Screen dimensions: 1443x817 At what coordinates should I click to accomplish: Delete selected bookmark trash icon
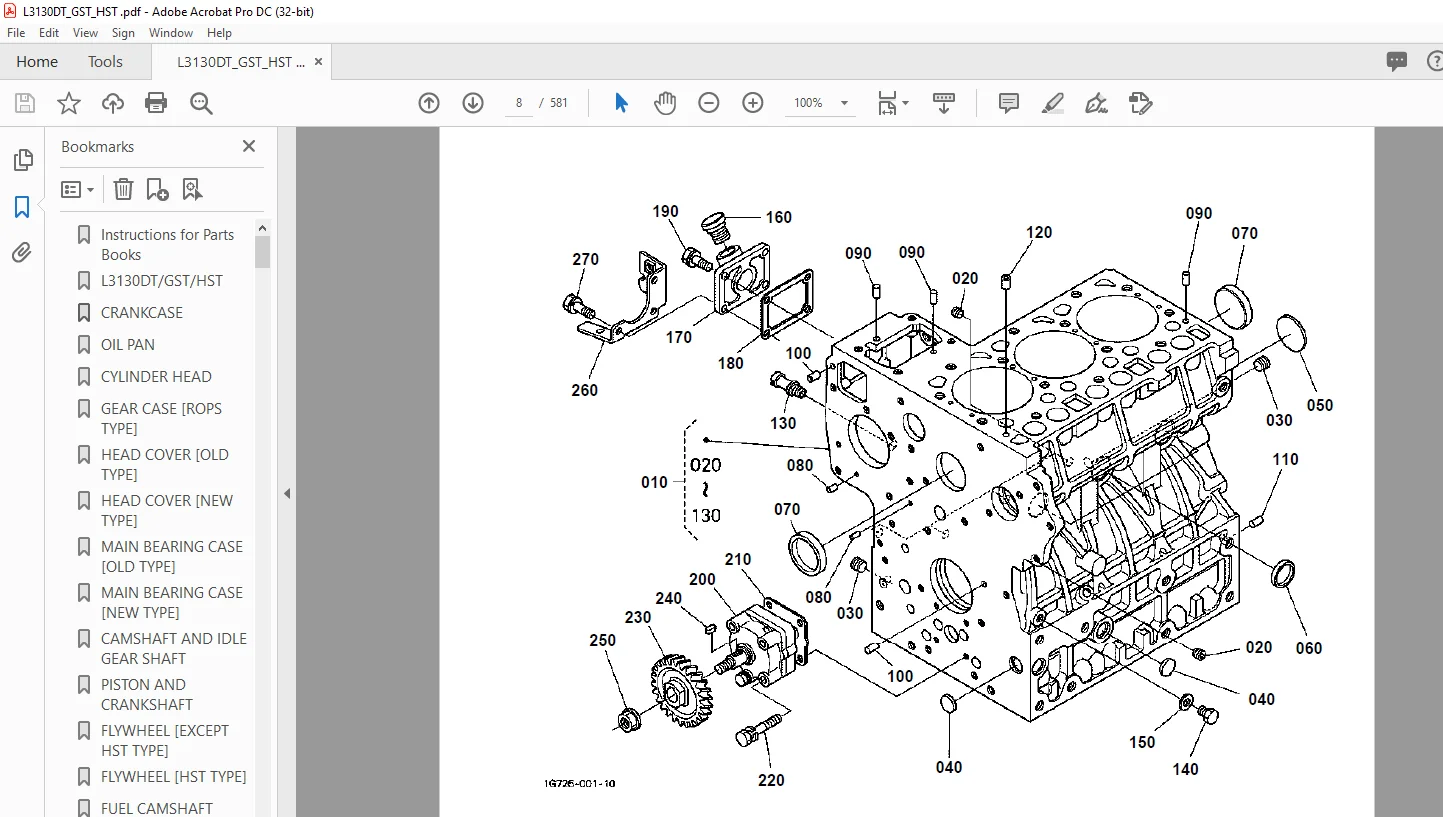tap(123, 189)
